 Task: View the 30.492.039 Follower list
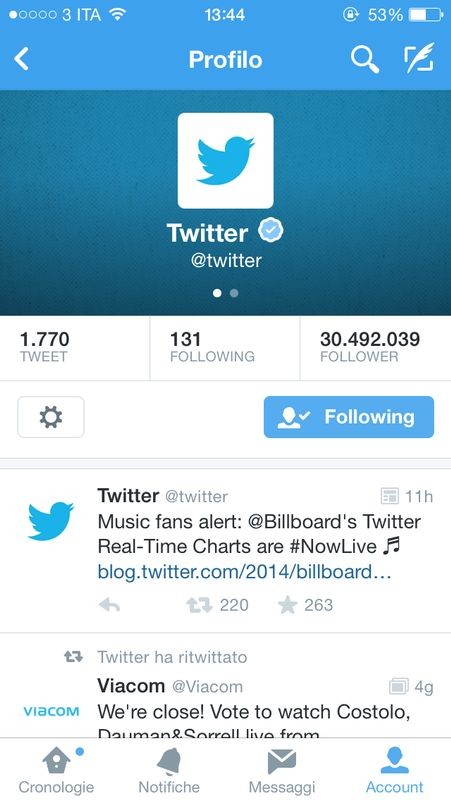point(375,348)
